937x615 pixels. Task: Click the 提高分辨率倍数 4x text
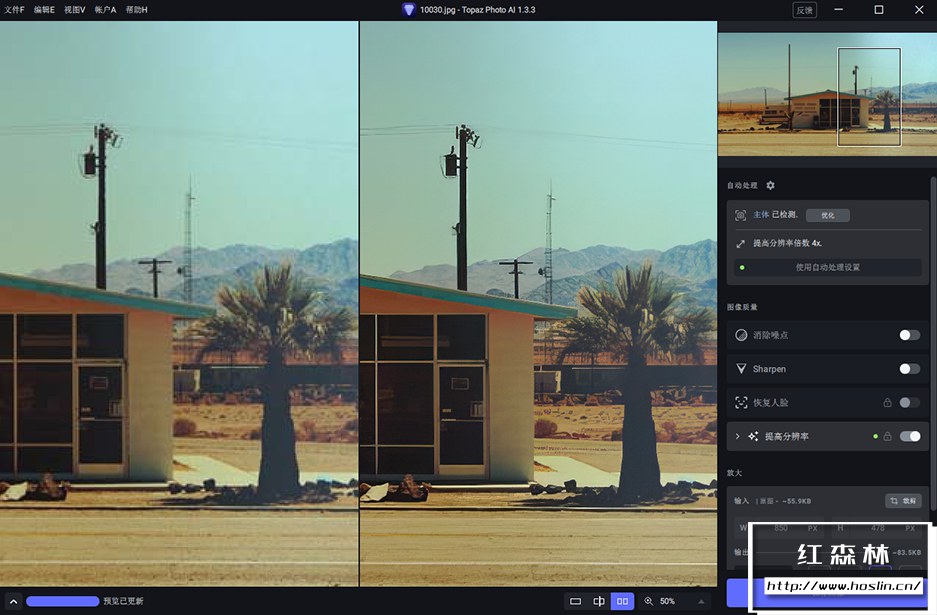coord(787,243)
